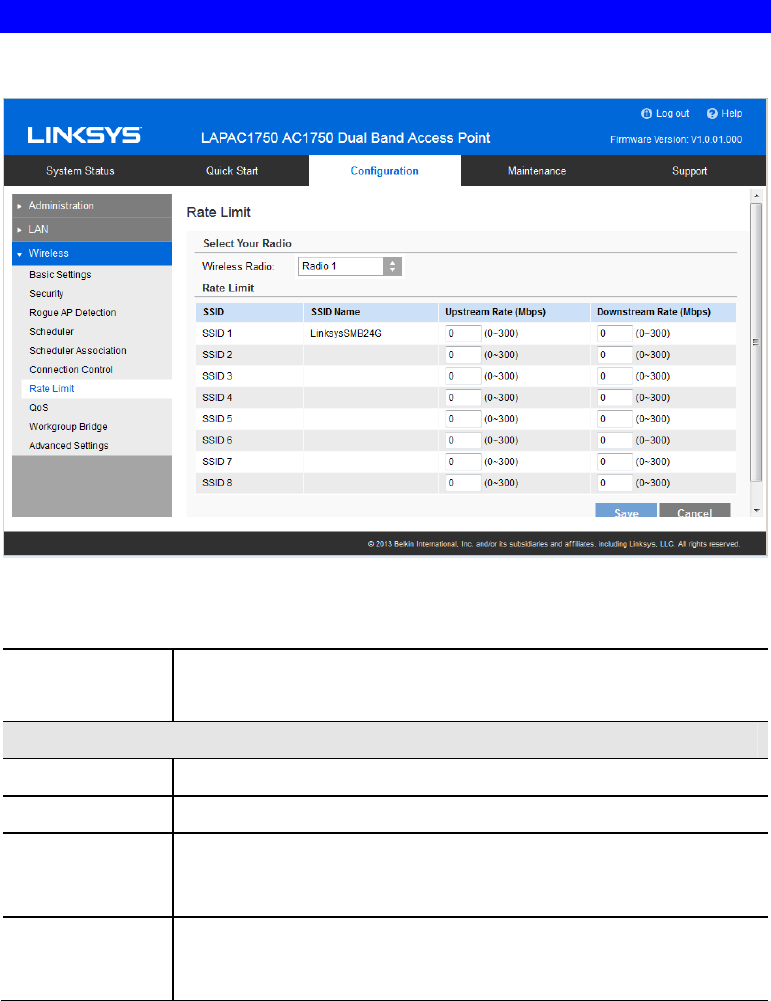771x1001 pixels.
Task: Click the SSID 3 downstream rate field
Action: 615,376
